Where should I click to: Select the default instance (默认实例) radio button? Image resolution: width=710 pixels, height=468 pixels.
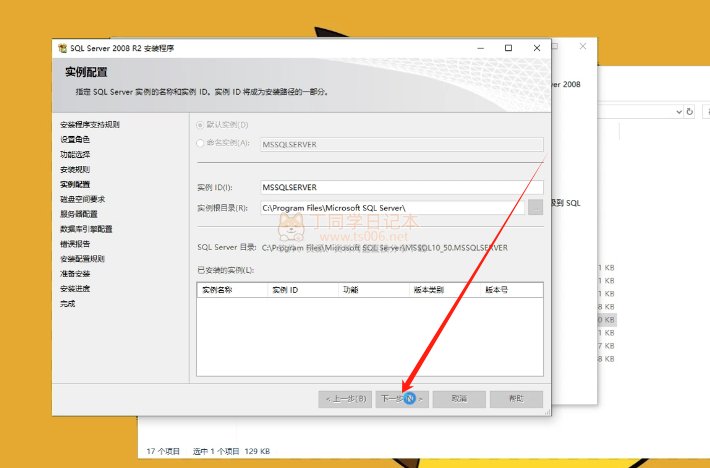pyautogui.click(x=200, y=124)
